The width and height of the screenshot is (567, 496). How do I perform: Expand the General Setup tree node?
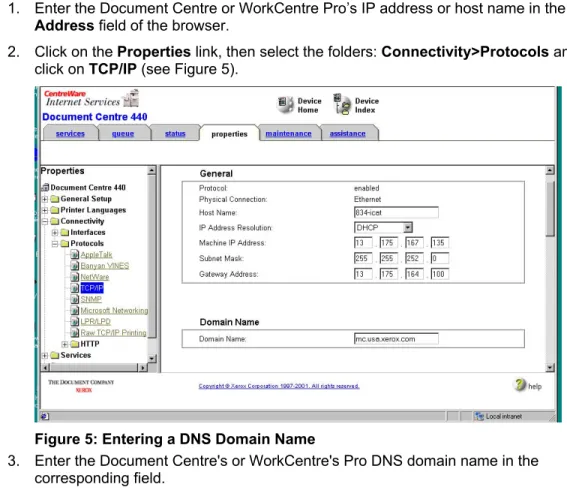tap(45, 199)
